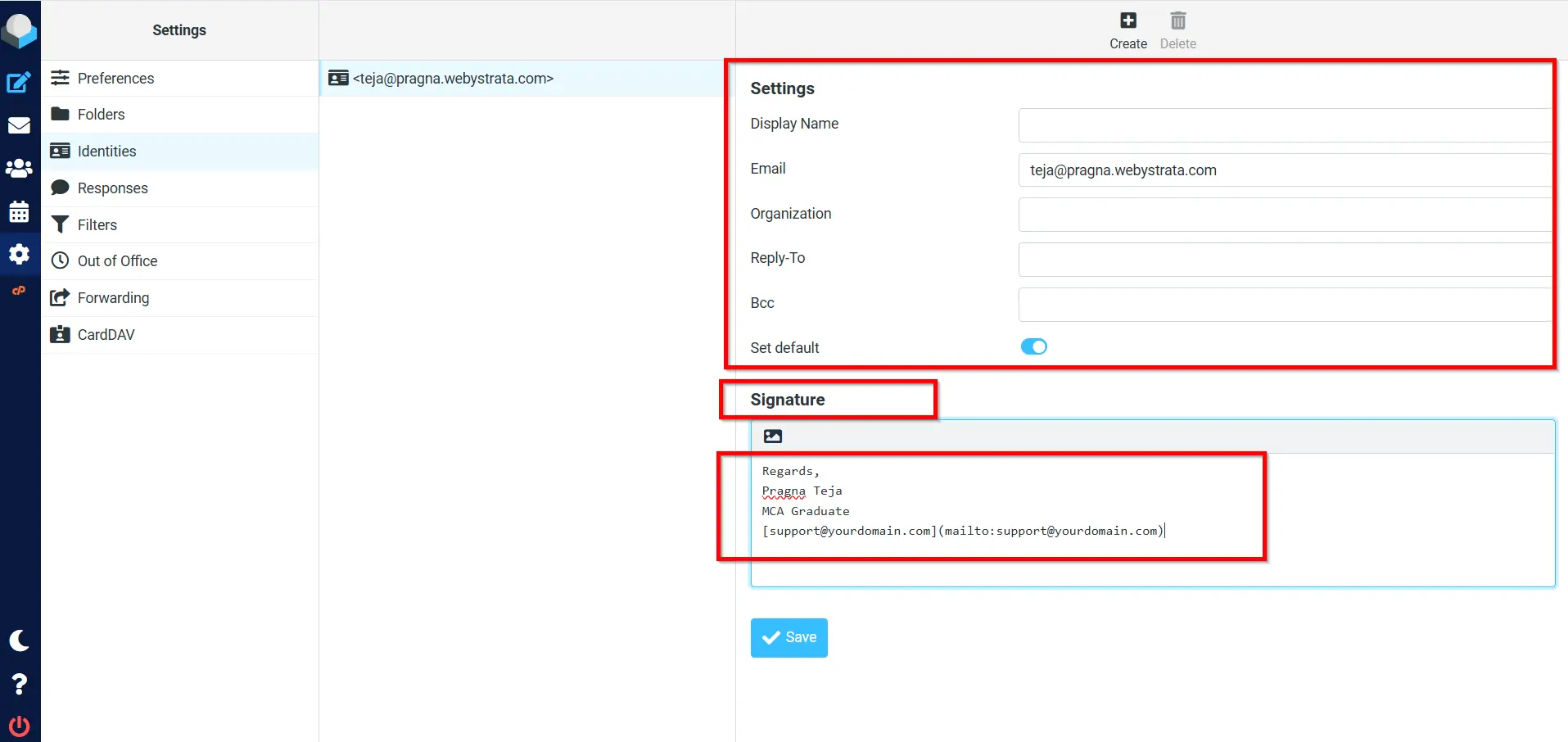
Task: Click the Out of Office clock icon
Action: [60, 260]
